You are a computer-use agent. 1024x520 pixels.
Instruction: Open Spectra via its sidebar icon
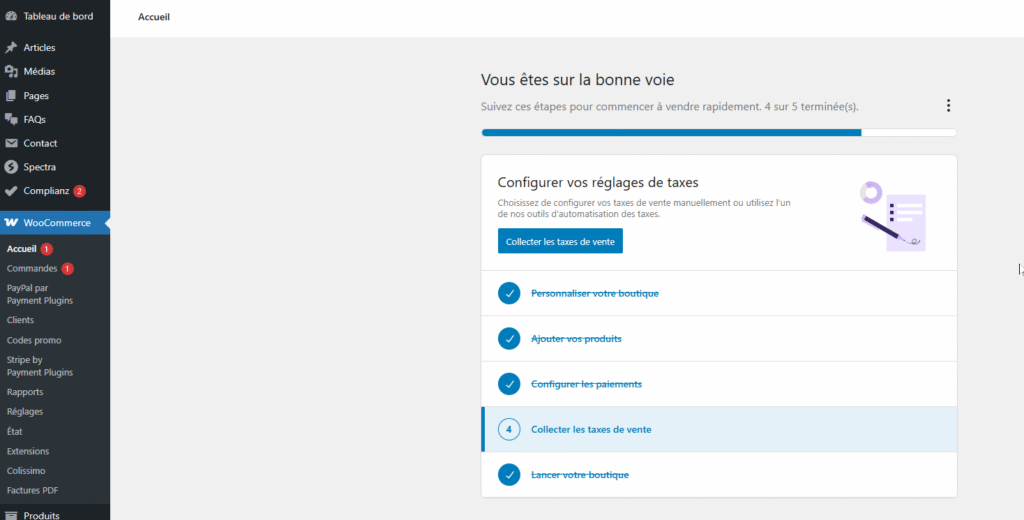coord(11,167)
